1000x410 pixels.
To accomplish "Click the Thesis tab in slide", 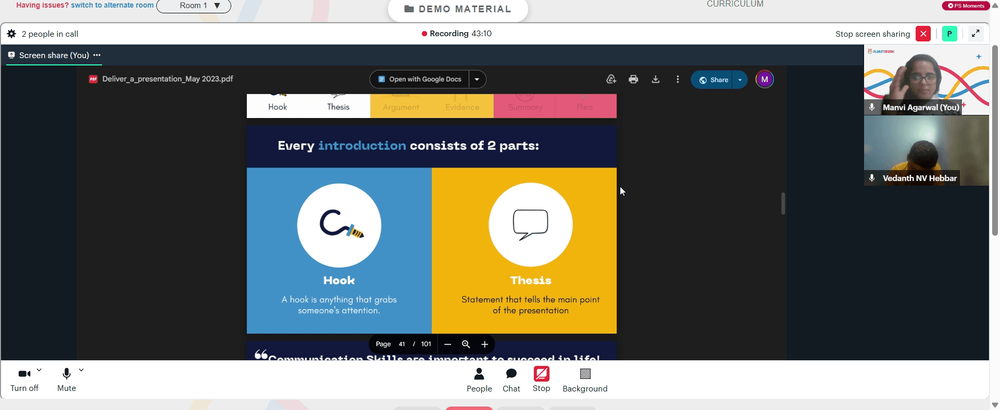I will 339,106.
